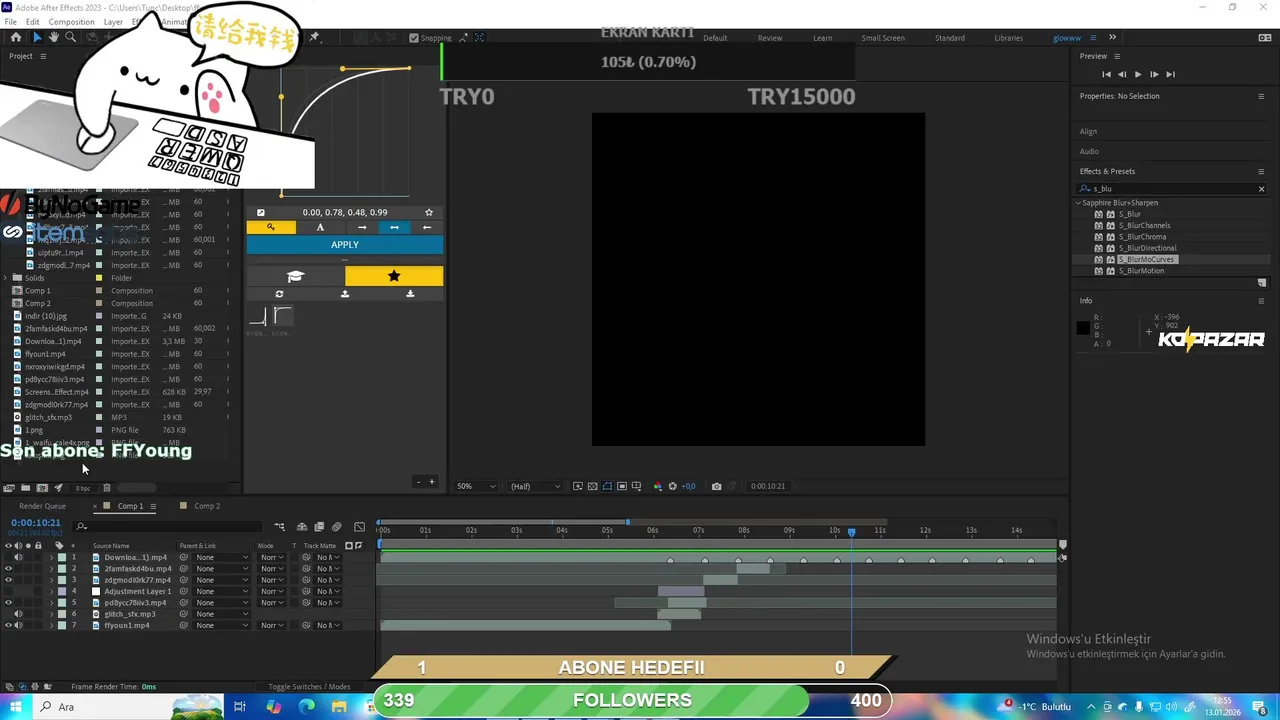Screen dimensions: 1280x720
Task: Take viewer snapshot with camera icon
Action: point(716,486)
